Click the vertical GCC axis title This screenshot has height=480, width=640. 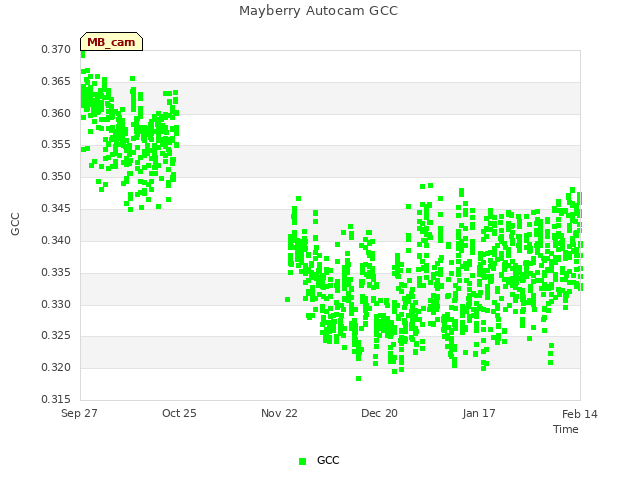[15, 224]
